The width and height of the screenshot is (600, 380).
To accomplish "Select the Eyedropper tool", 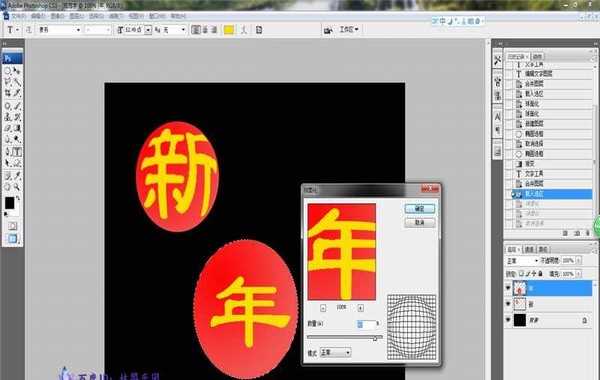I will pos(17,176).
